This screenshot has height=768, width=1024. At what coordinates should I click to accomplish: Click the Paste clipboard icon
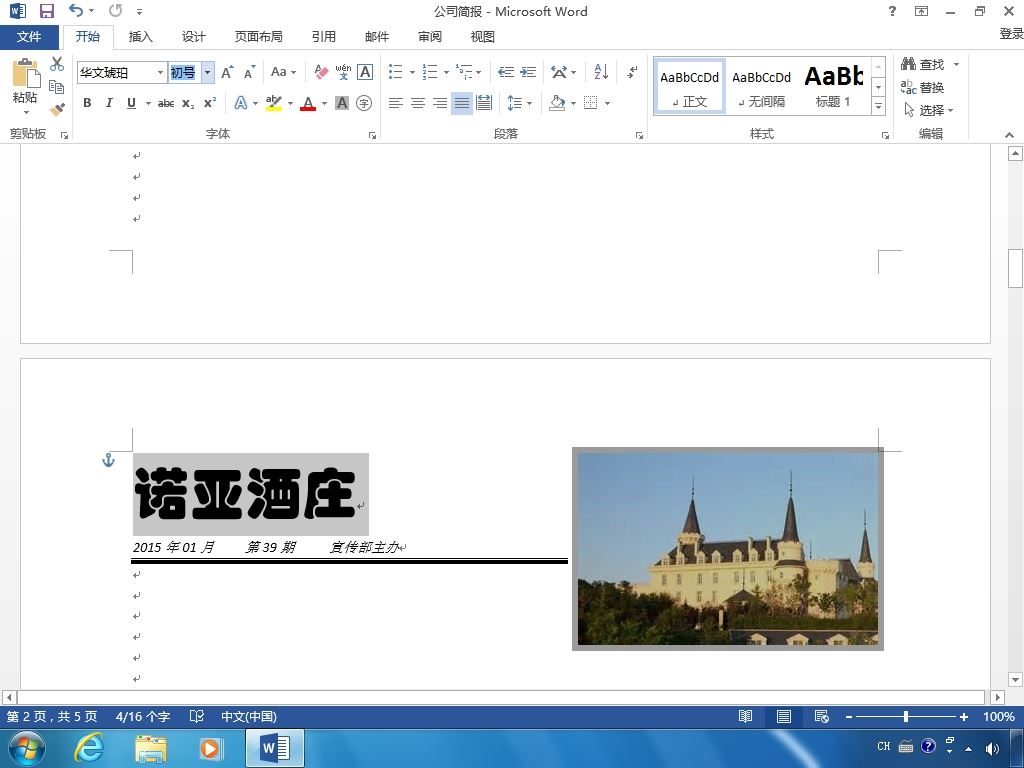point(25,74)
